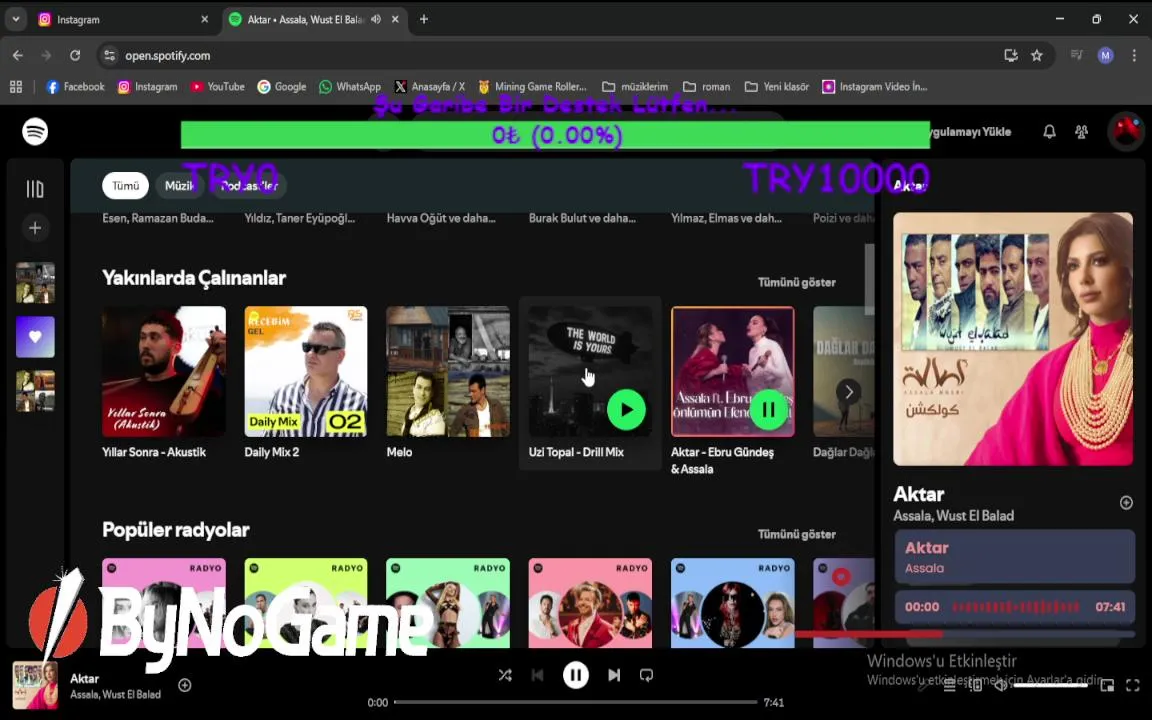
Task: Show all of Yakınlarda Çalınanlar
Action: [x=796, y=282]
